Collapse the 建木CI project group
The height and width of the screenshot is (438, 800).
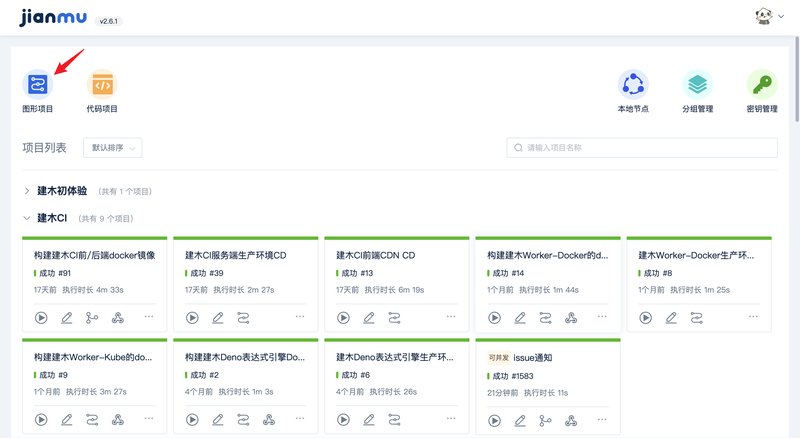click(27, 218)
